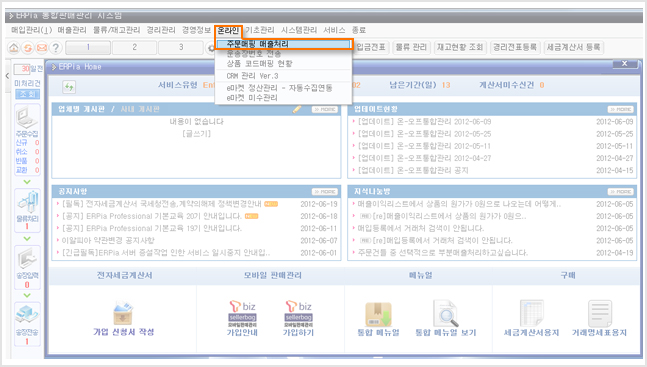Click the [글쓰기] link in bulletin board
647x367 pixels.
click(196, 134)
